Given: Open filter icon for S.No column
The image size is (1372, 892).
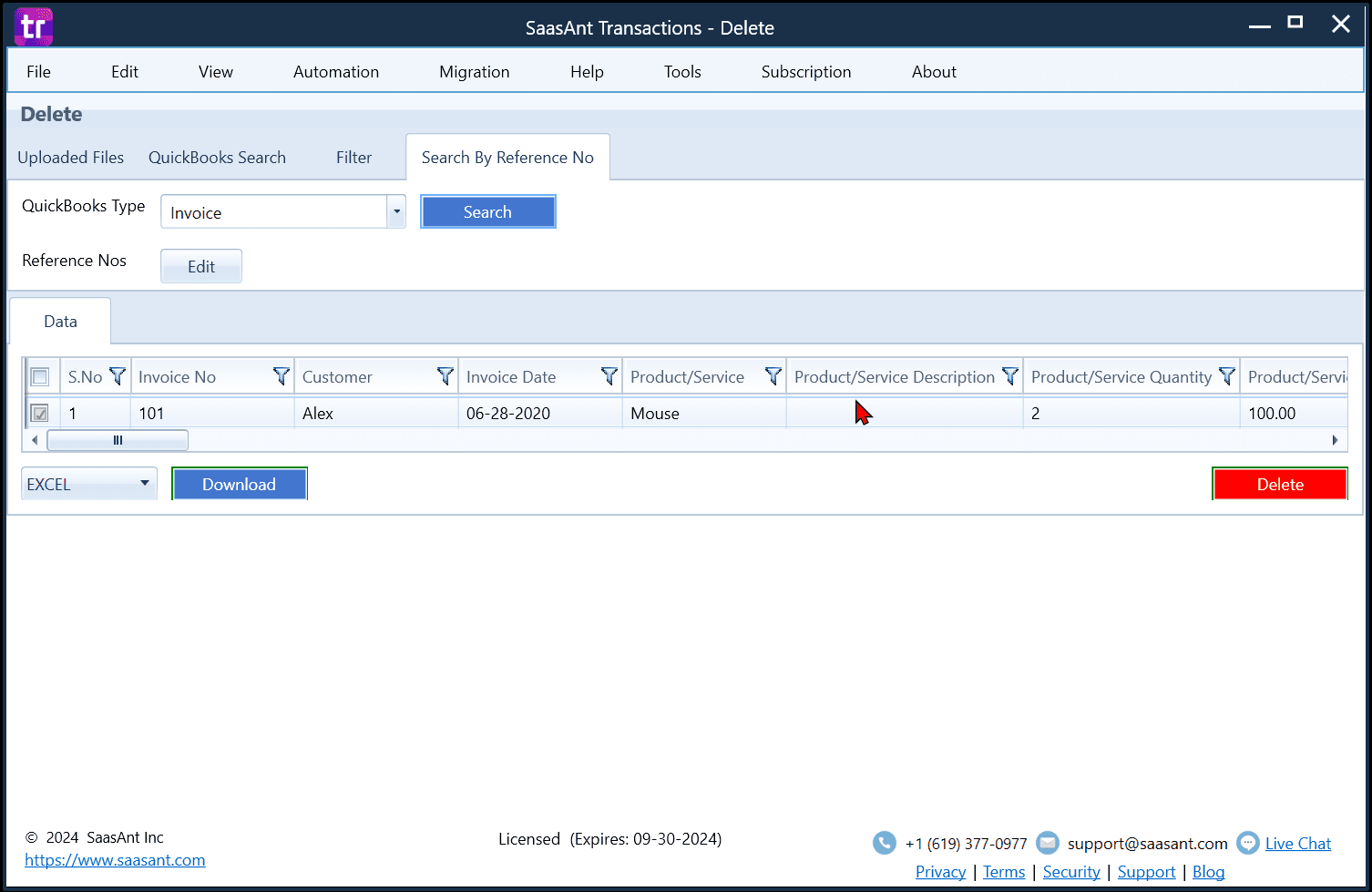Looking at the screenshot, I should click(118, 376).
